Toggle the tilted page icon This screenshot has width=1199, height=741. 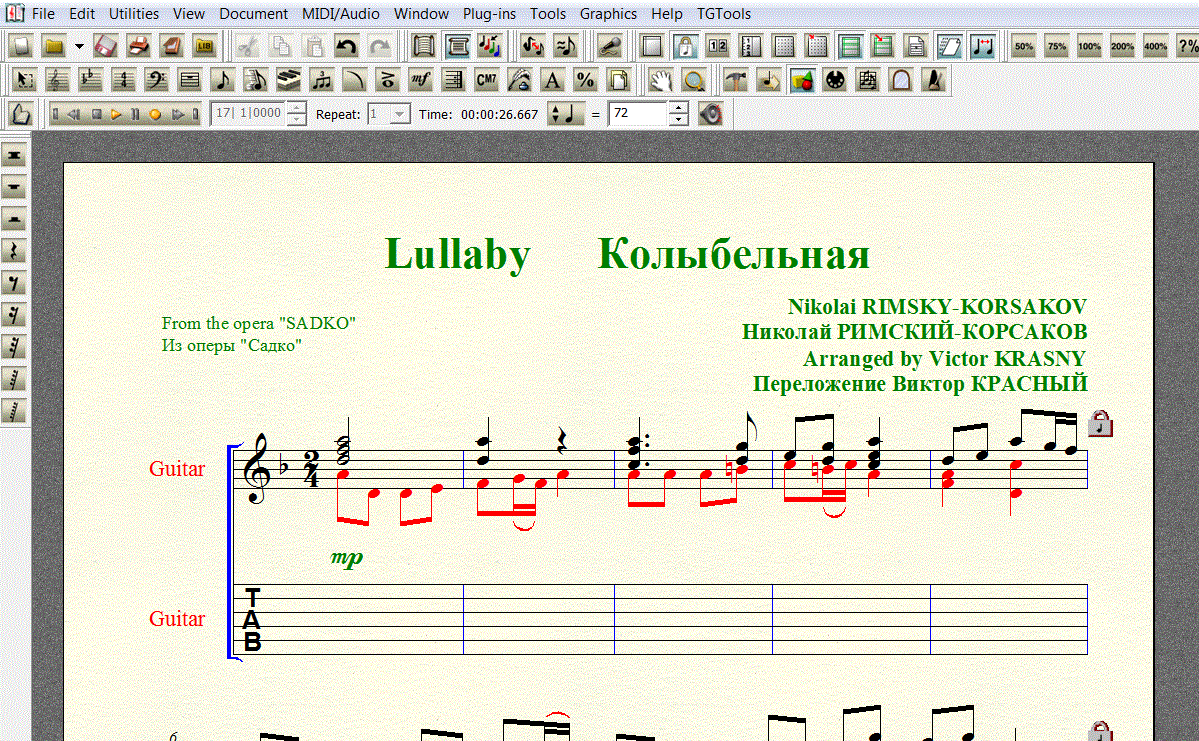(x=949, y=46)
